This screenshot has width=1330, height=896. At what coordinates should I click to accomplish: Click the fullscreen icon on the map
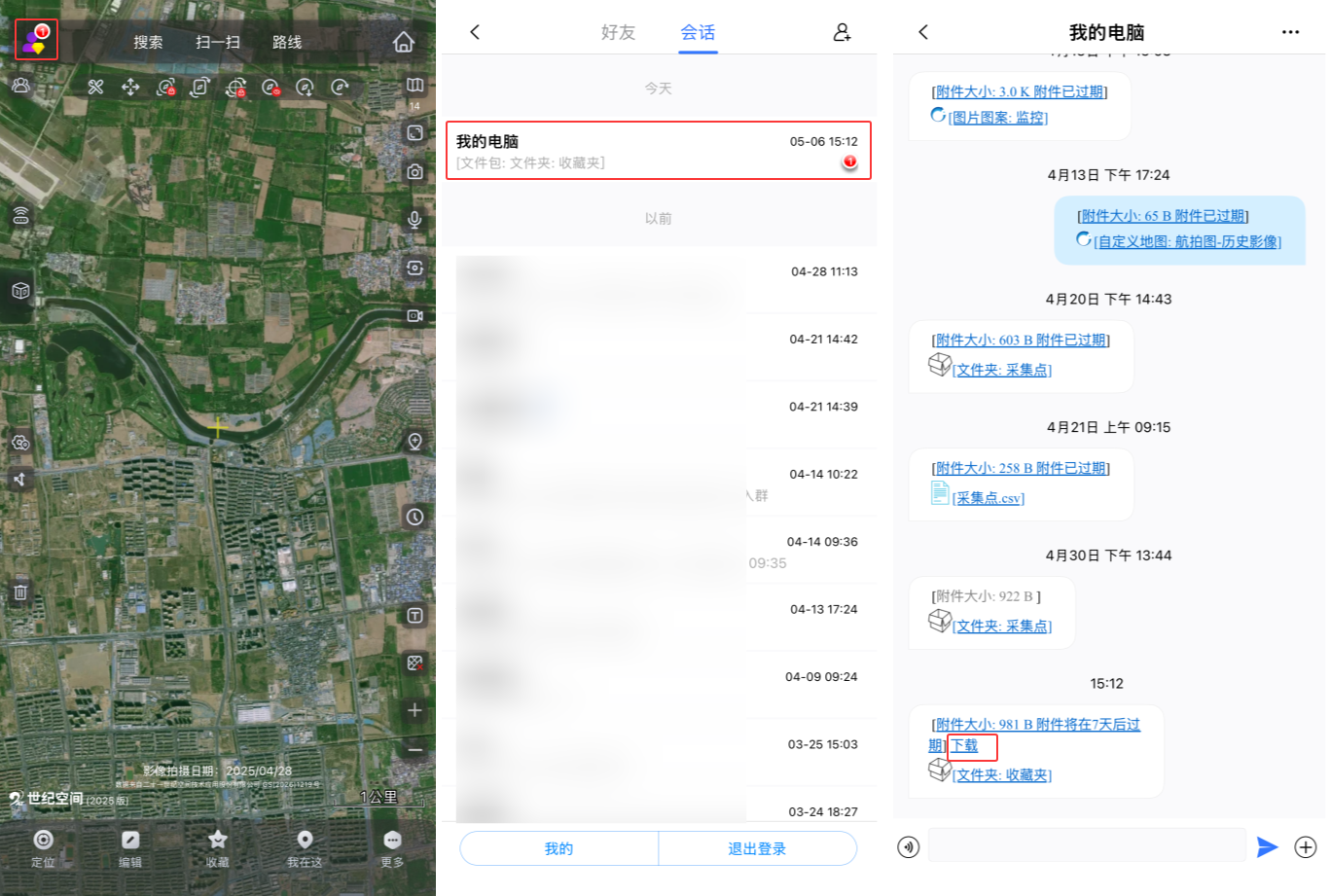414,133
